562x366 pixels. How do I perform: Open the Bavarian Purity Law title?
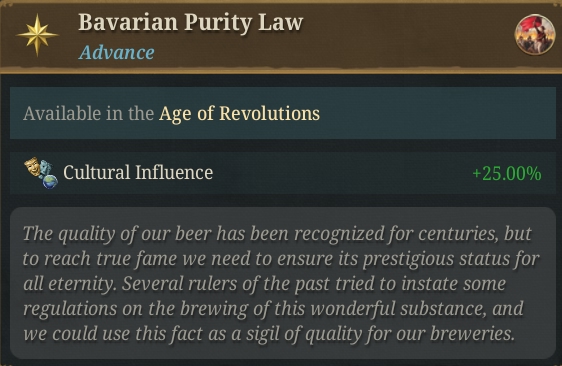(191, 22)
